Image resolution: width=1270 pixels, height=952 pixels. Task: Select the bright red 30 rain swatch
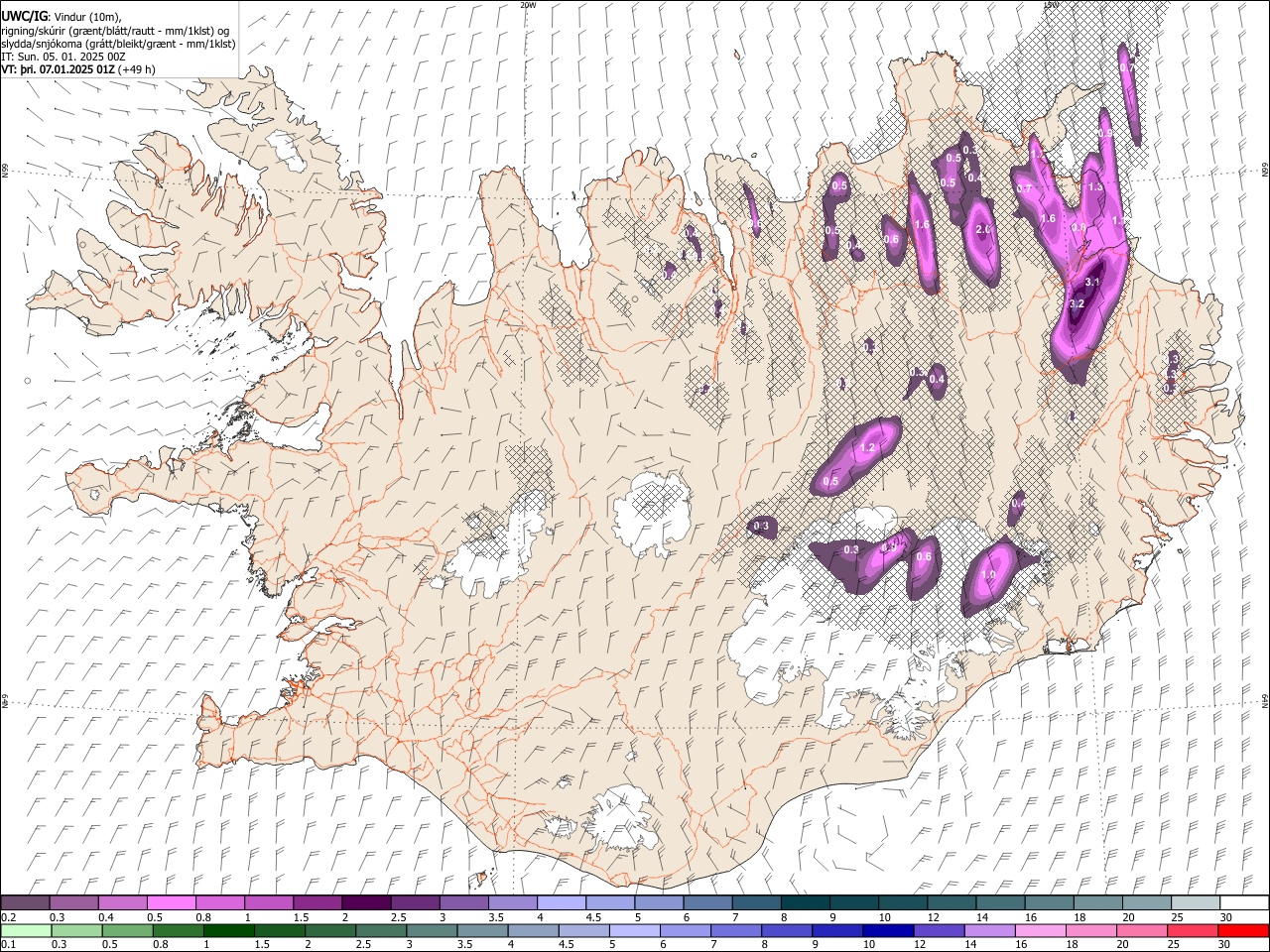[1243, 930]
